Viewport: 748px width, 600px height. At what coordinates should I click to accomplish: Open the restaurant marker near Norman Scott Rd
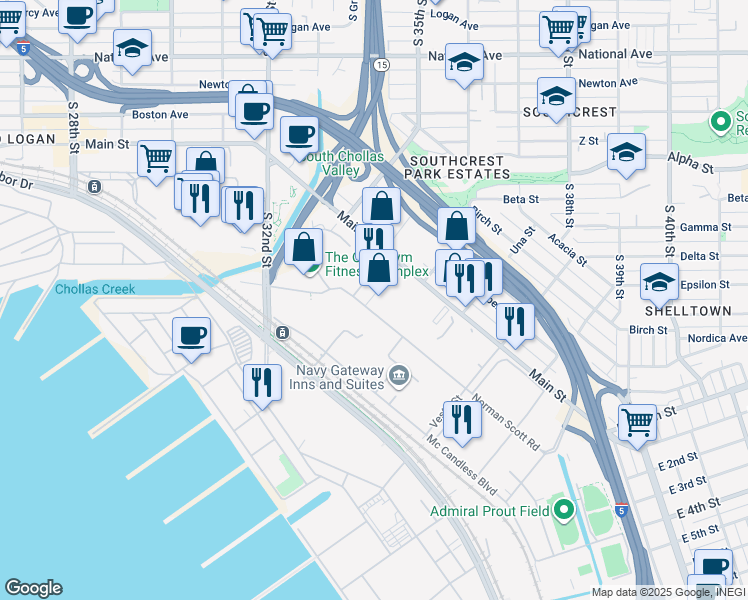[x=462, y=423]
